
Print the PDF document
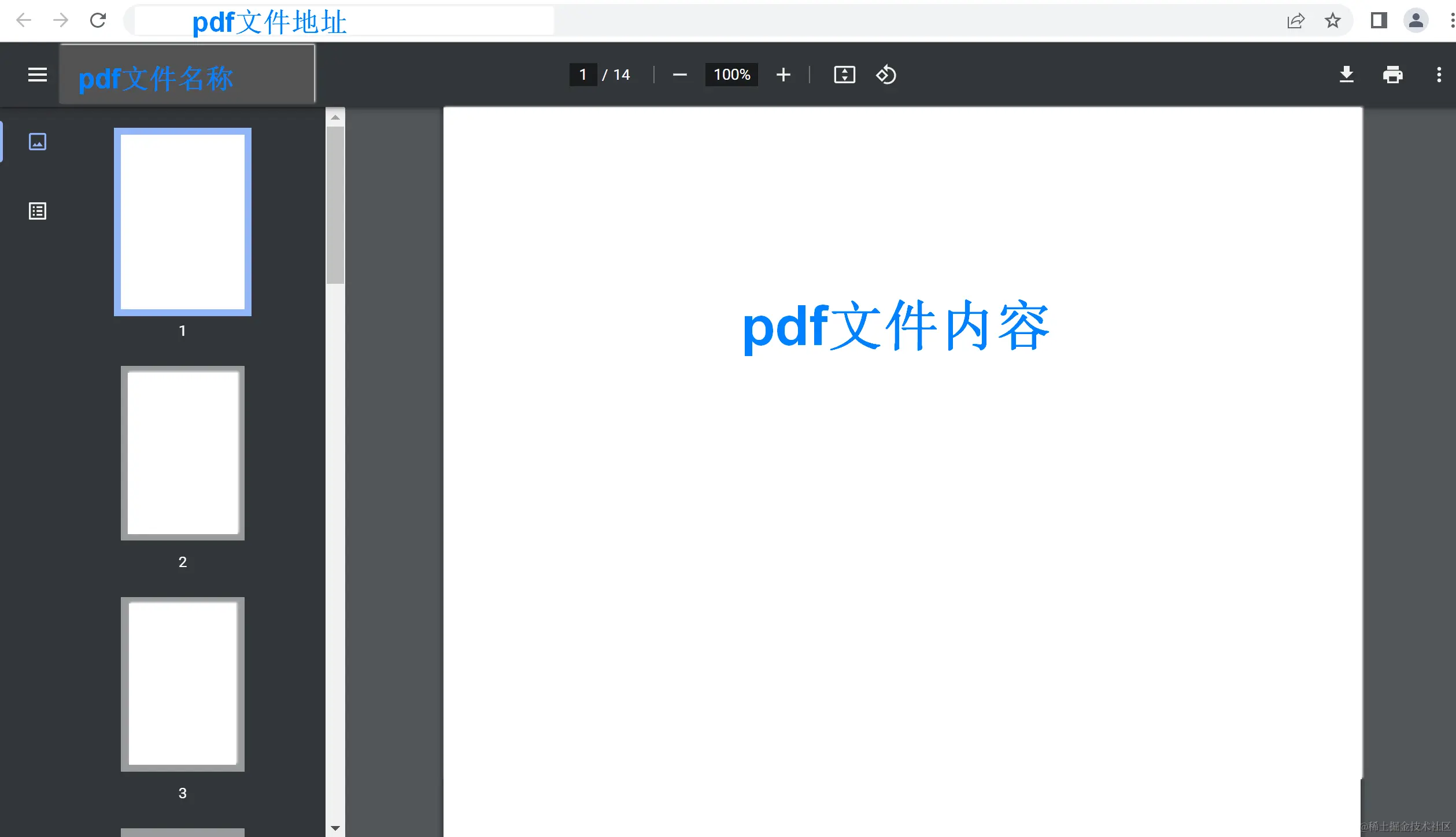pos(1392,75)
